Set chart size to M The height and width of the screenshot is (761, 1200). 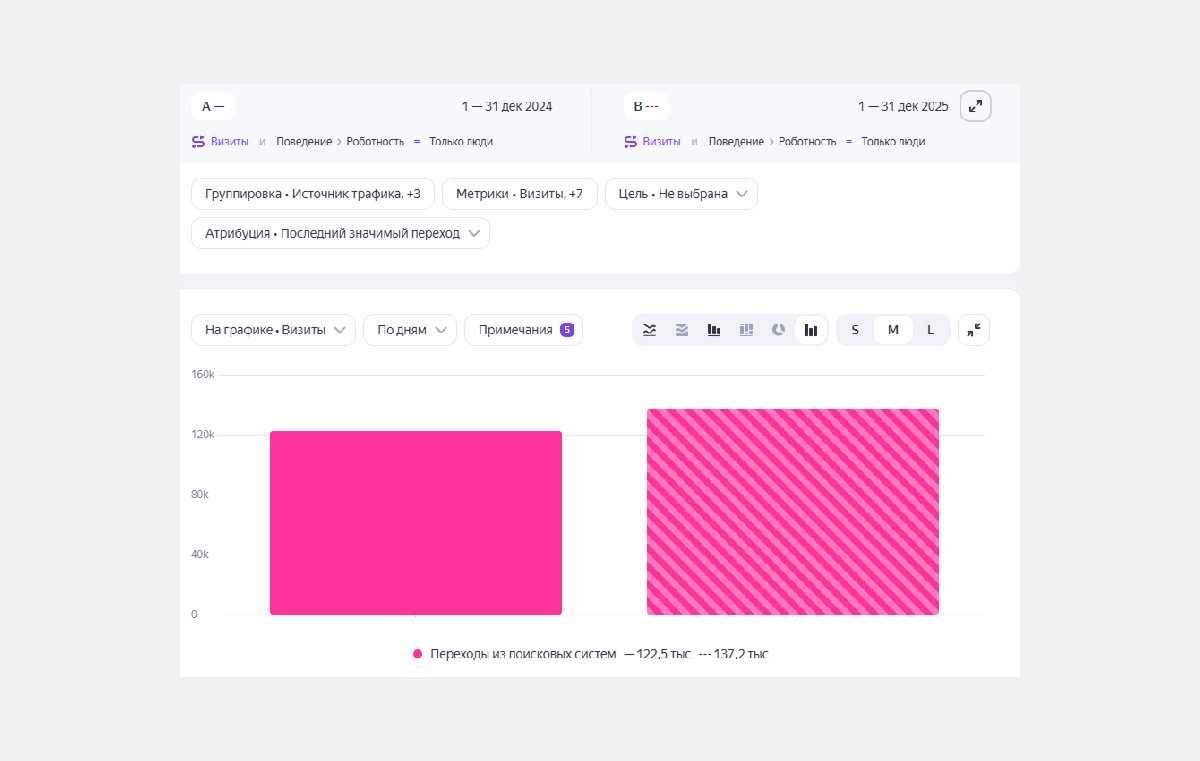(893, 330)
